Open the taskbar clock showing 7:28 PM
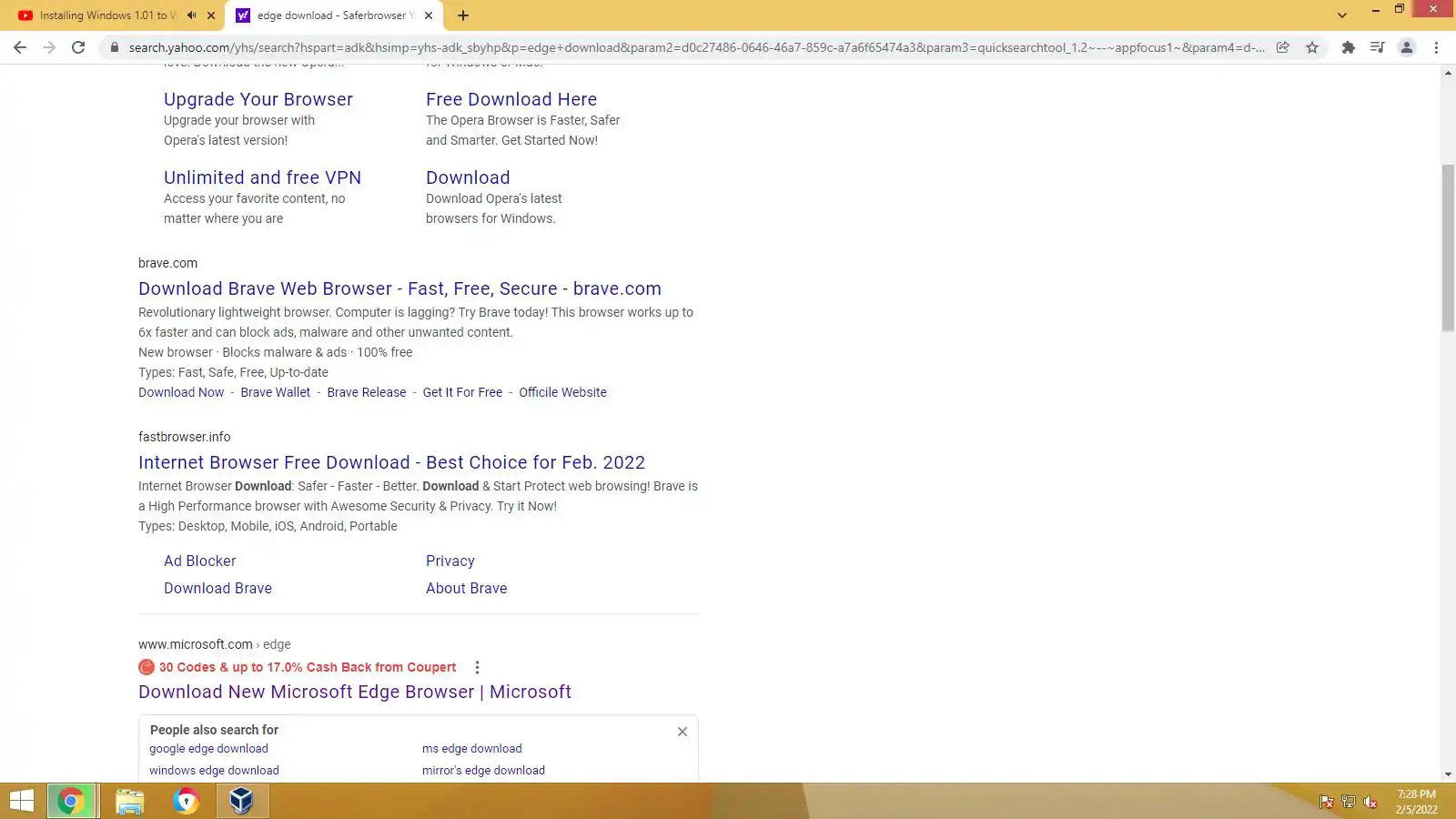Image resolution: width=1456 pixels, height=819 pixels. 1417,802
